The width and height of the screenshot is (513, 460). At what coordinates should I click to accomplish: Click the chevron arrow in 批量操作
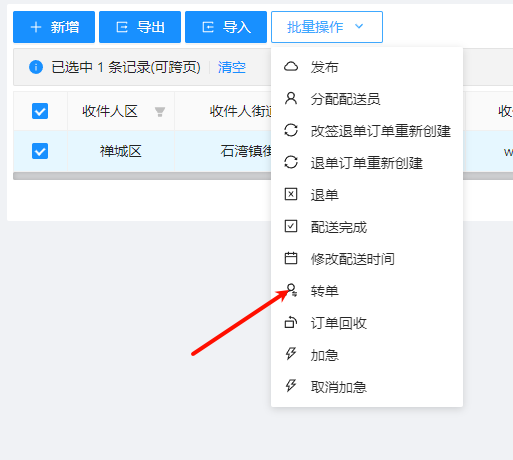[x=359, y=26]
